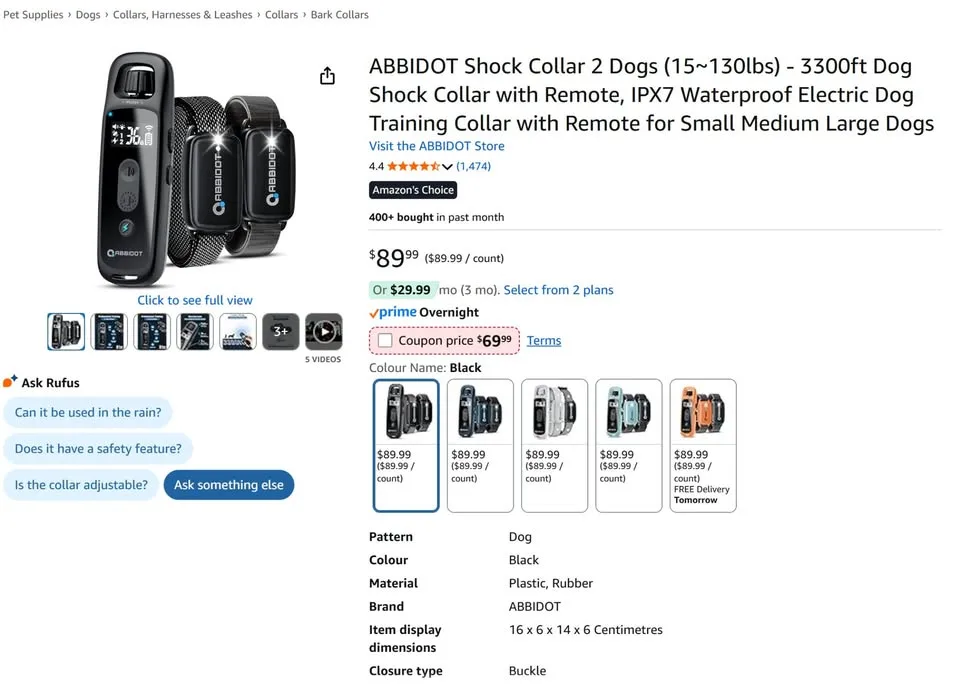Click to see full view of product image
The width and height of the screenshot is (960, 693).
point(195,300)
